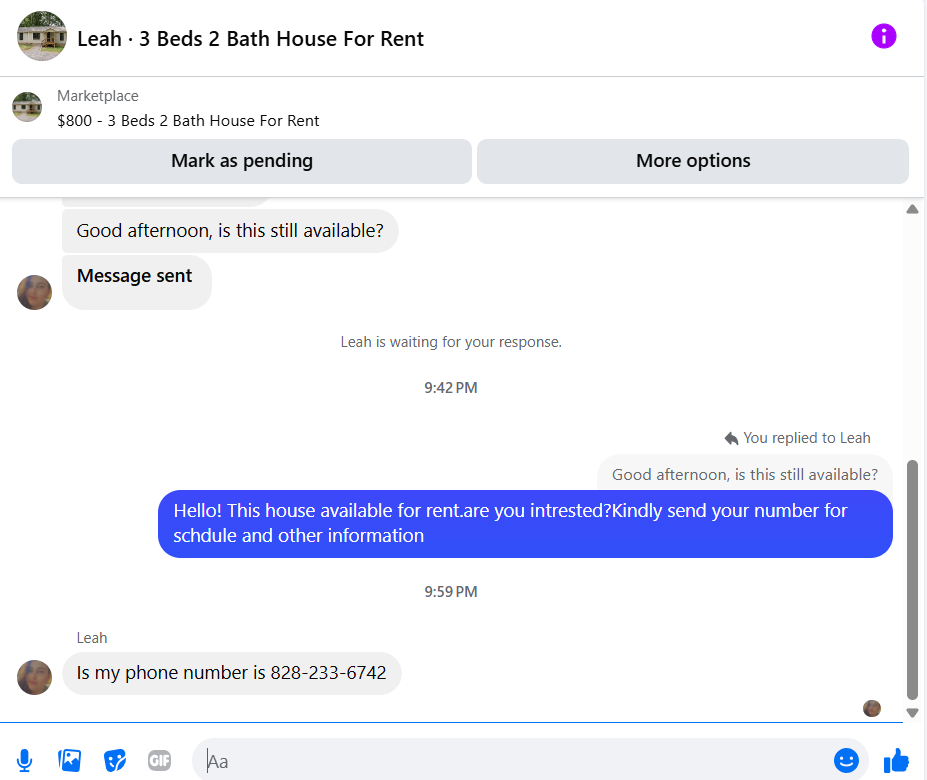Open More options button
Viewport: 927px width, 780px height.
(693, 161)
